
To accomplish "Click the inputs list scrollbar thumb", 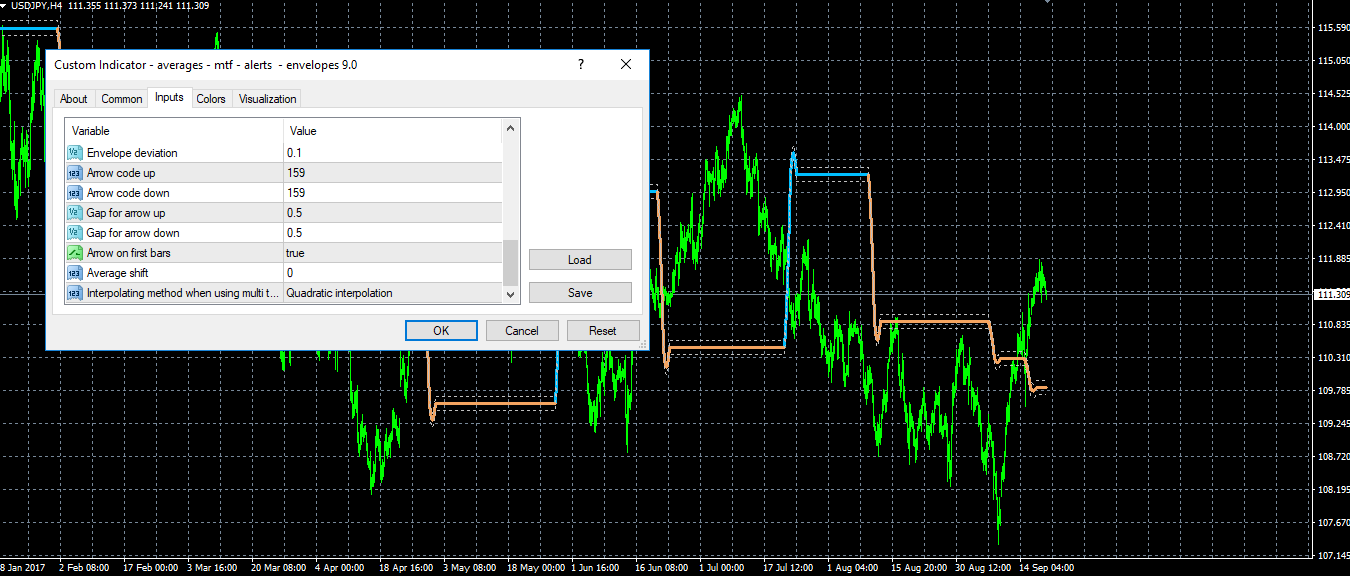I will (x=511, y=263).
